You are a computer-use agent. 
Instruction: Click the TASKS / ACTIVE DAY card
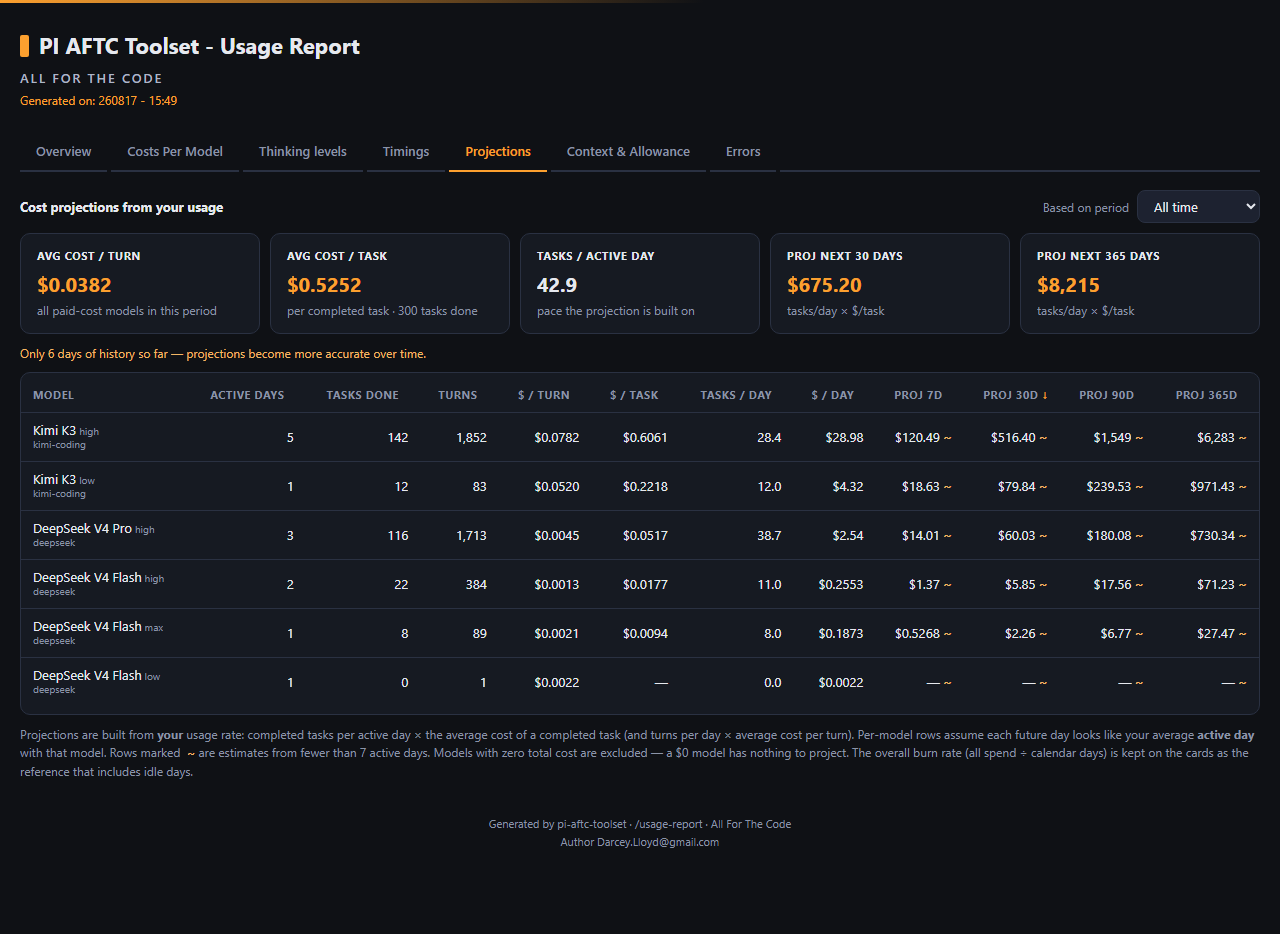[640, 283]
